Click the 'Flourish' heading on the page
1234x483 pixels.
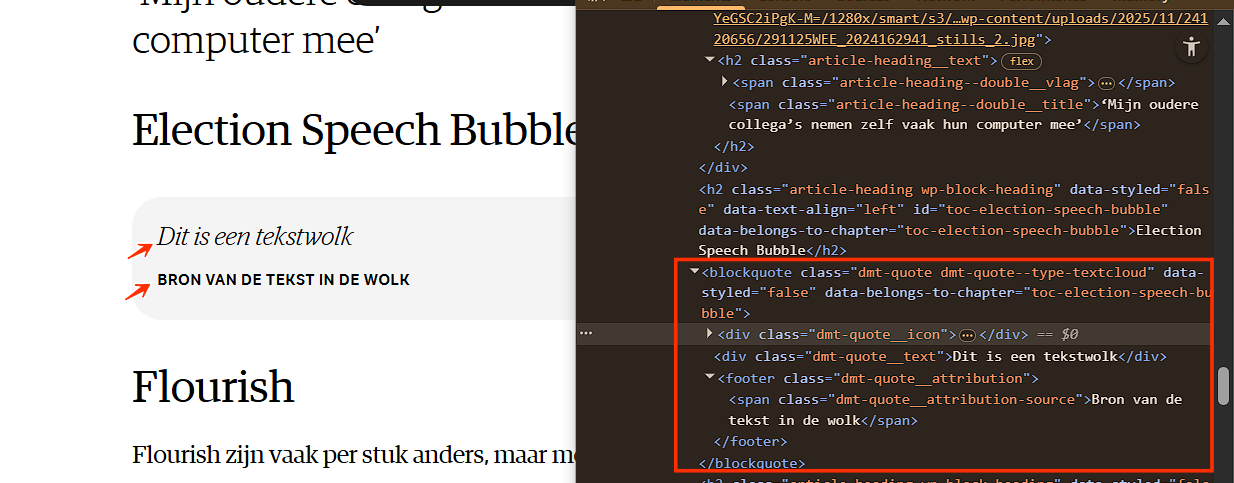click(213, 386)
